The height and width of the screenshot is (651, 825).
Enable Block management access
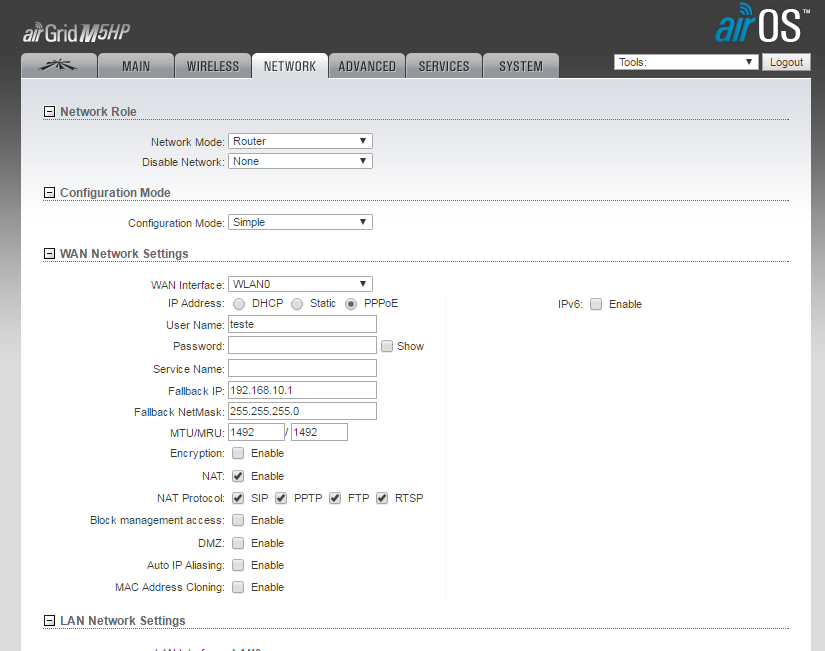[x=238, y=520]
